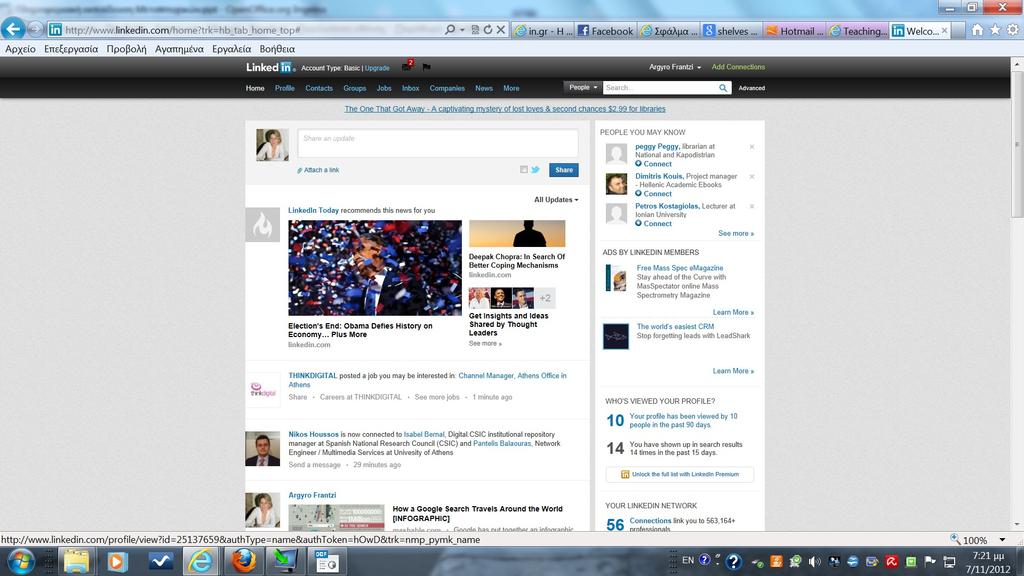Open the zoom 100% dropdown arrow
This screenshot has width=1024, height=576.
pos(1002,540)
